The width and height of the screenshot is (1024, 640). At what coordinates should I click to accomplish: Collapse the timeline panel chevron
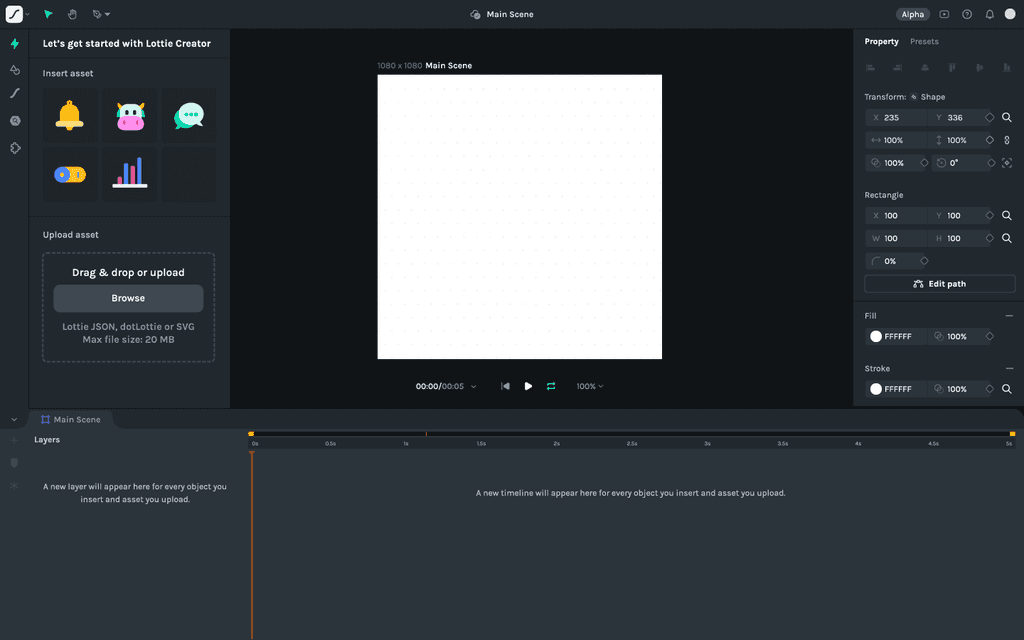click(x=14, y=419)
